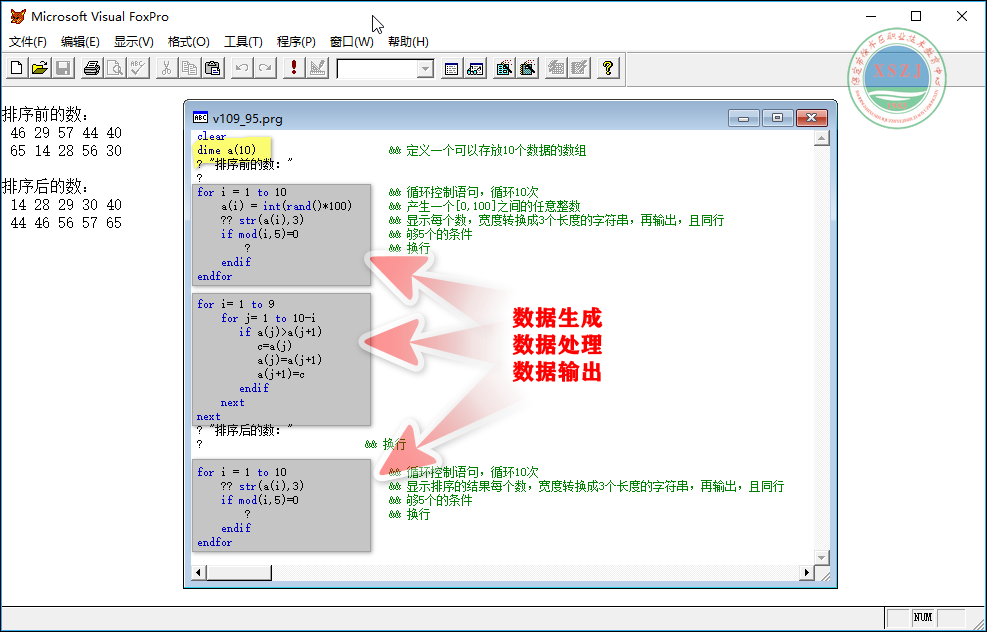
Task: Open the 显示(V) menu
Action: tap(133, 42)
